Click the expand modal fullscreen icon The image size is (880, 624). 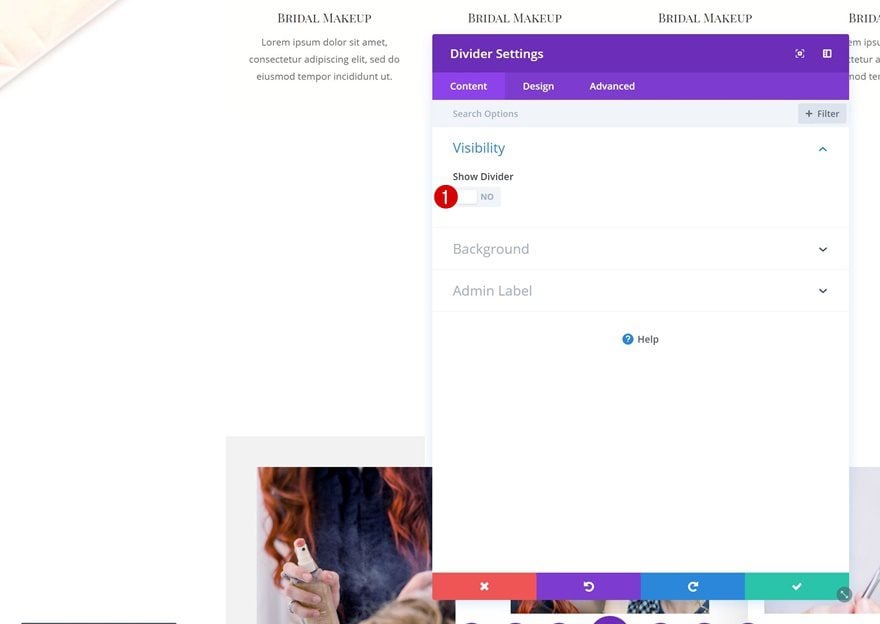pyautogui.click(x=800, y=53)
